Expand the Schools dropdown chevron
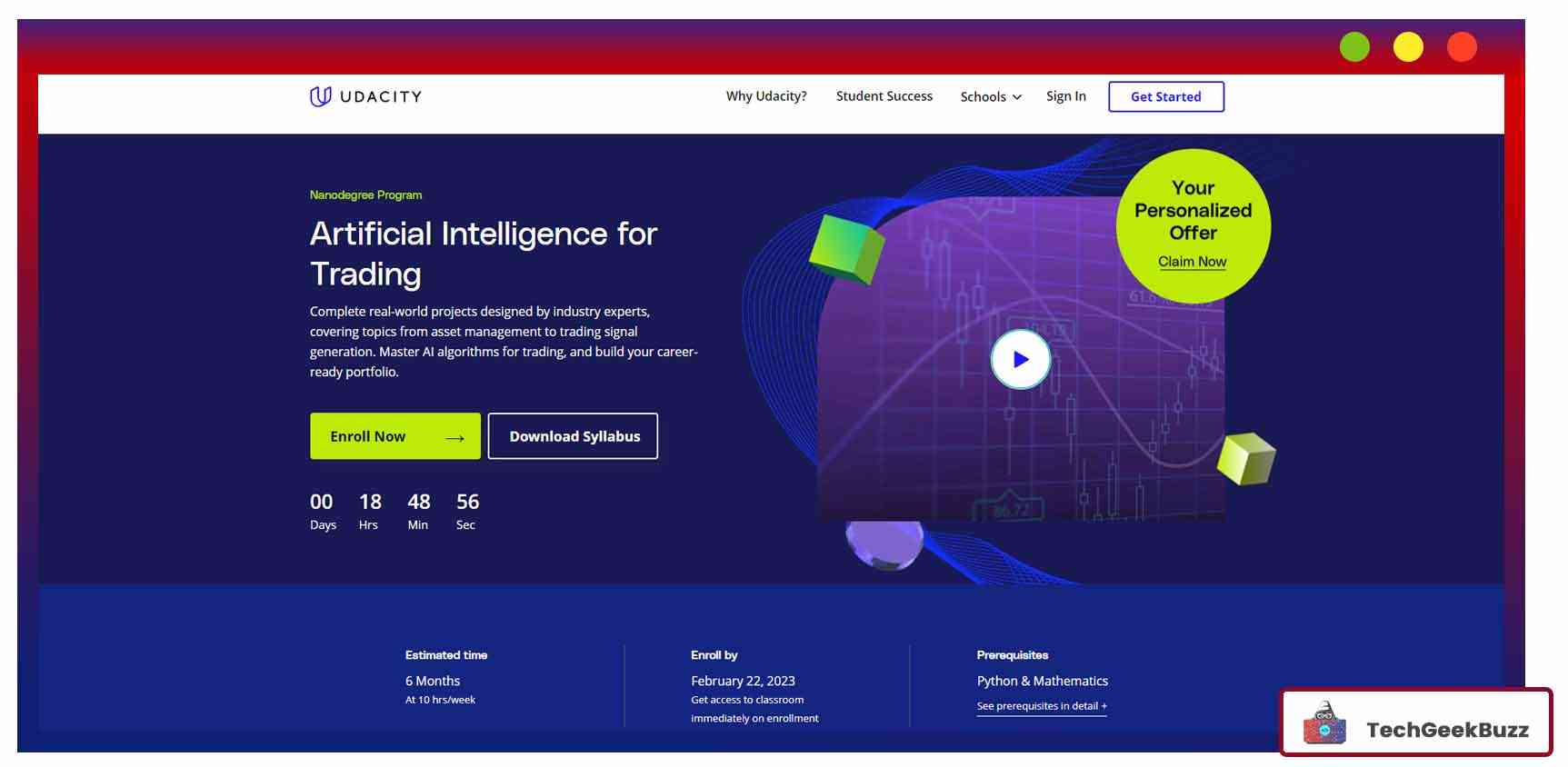The height and width of the screenshot is (767, 1568). tap(1017, 97)
